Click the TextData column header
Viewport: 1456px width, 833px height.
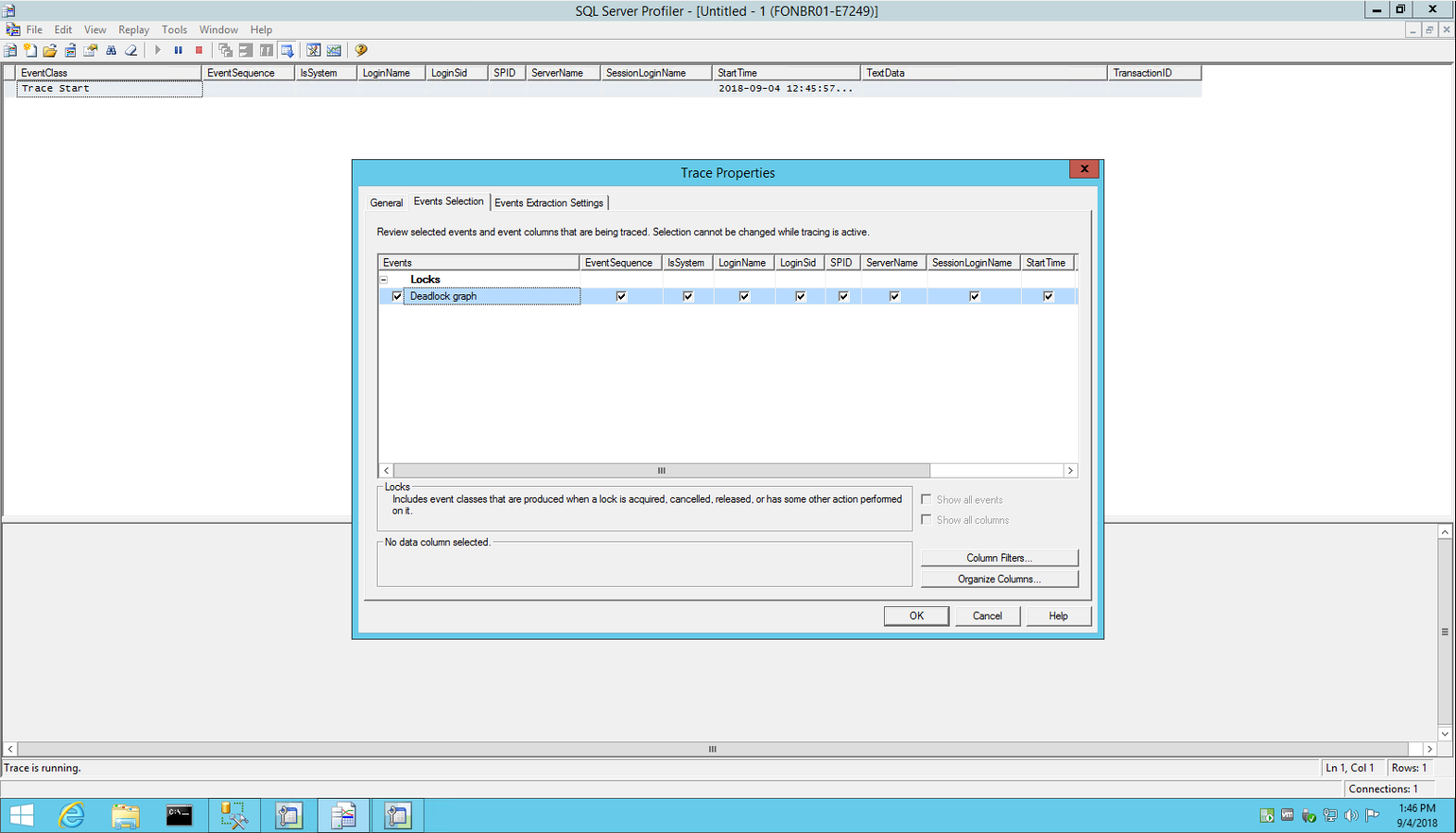tap(984, 72)
